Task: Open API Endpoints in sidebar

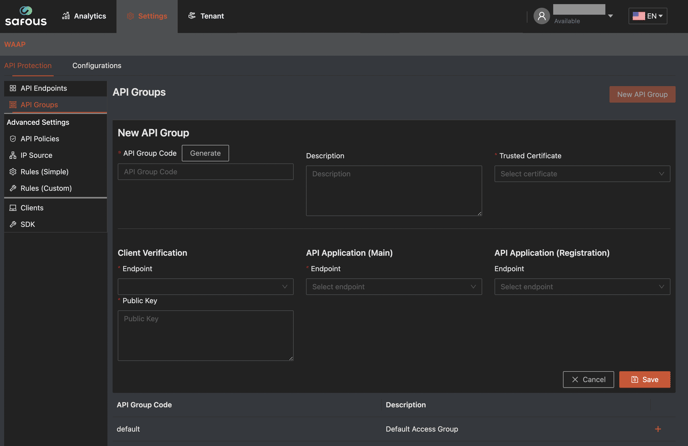Action: point(43,88)
